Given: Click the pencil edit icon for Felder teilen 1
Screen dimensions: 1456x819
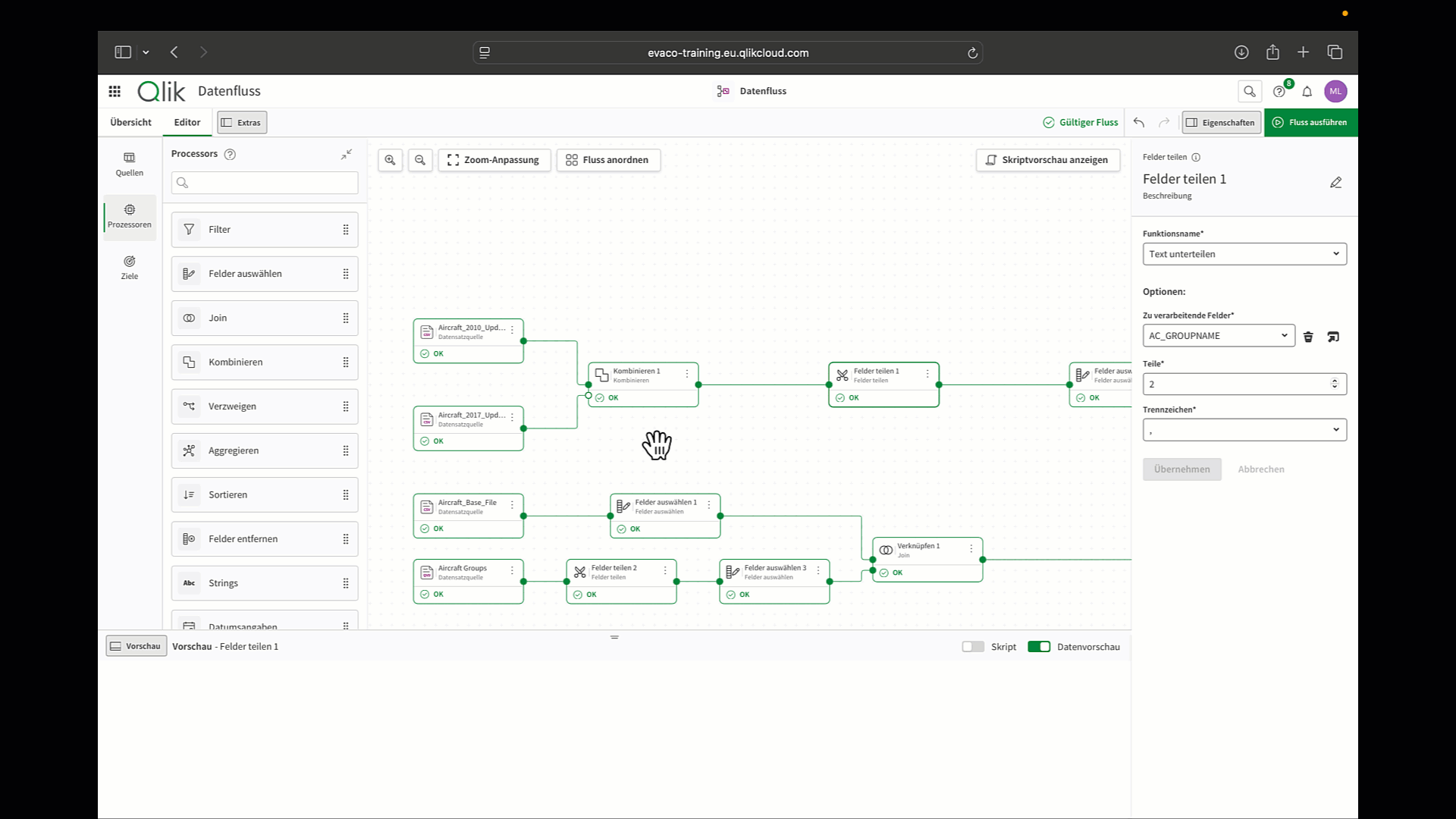Looking at the screenshot, I should (x=1335, y=183).
